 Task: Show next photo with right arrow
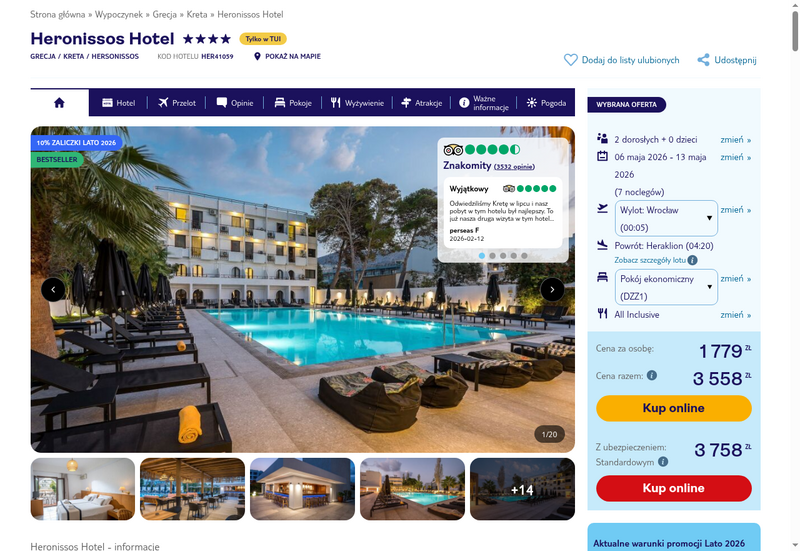point(552,290)
